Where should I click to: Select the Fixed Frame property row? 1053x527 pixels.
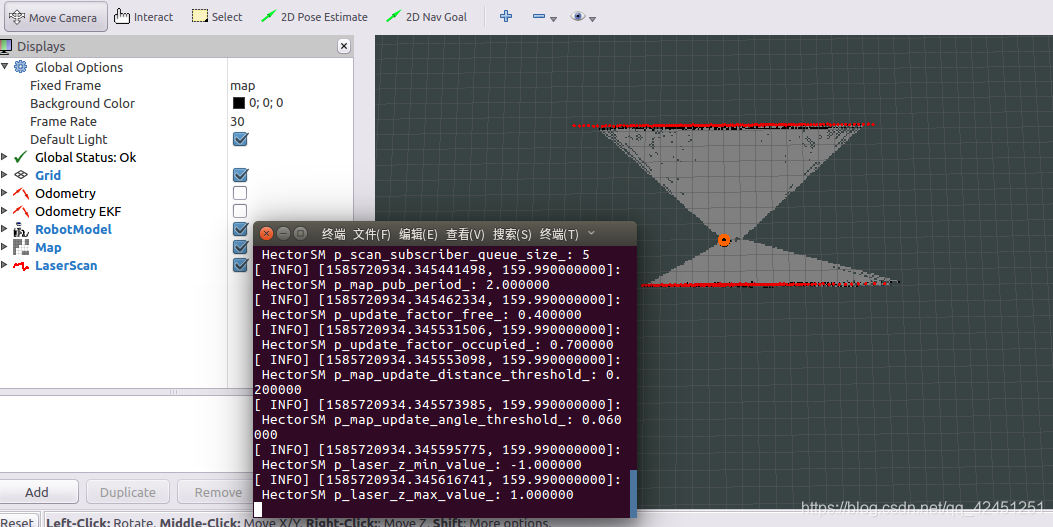tap(176, 85)
